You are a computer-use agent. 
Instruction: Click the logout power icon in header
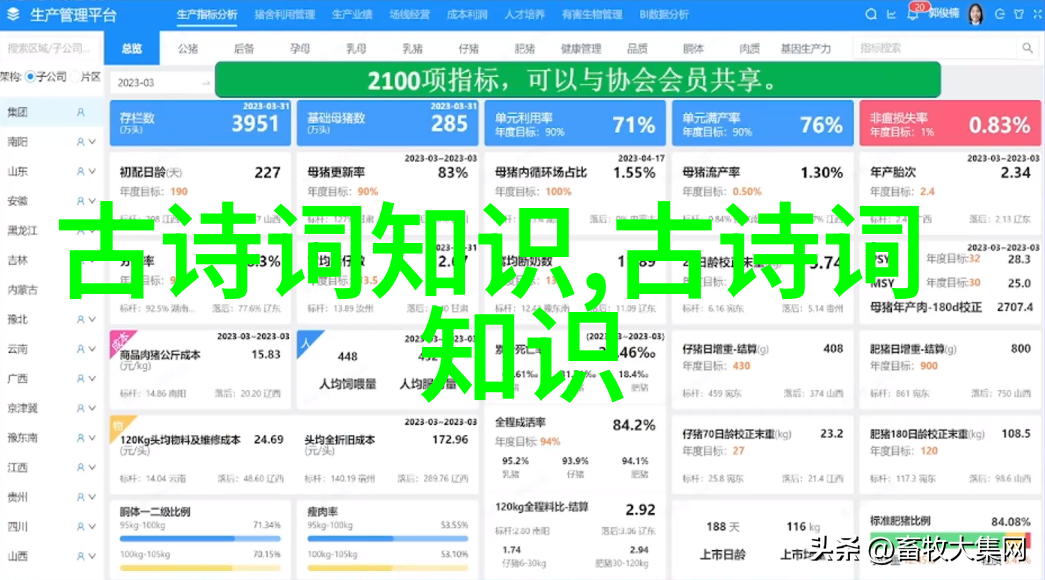point(1000,14)
